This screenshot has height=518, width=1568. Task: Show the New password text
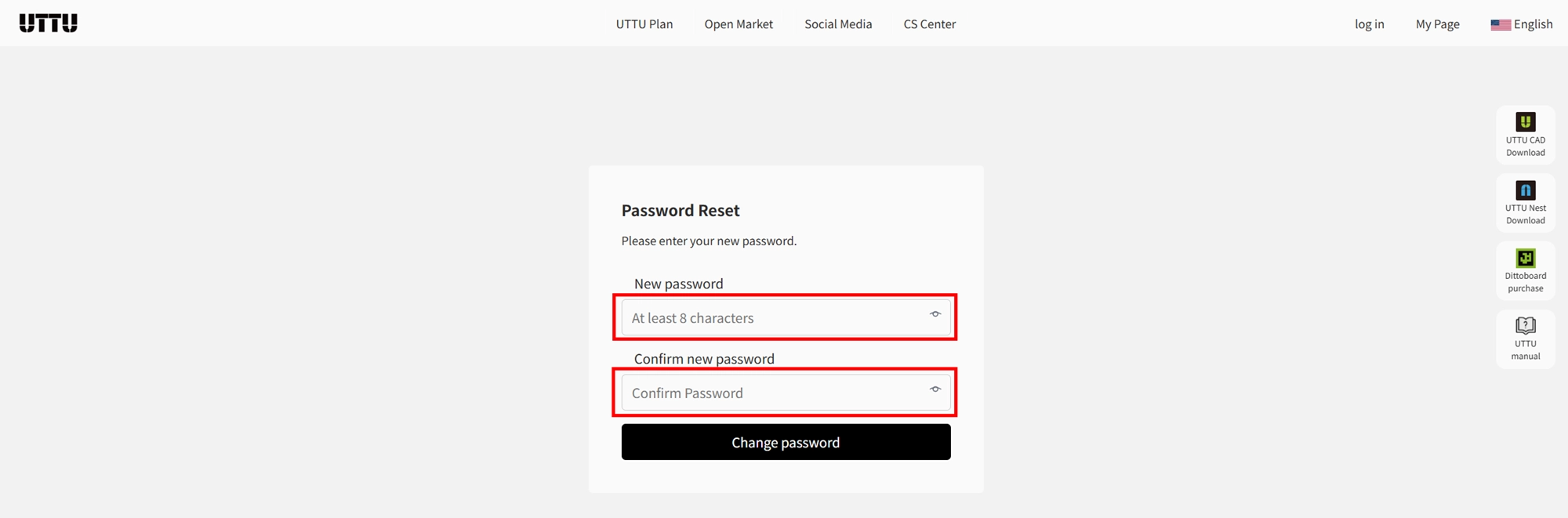935,314
